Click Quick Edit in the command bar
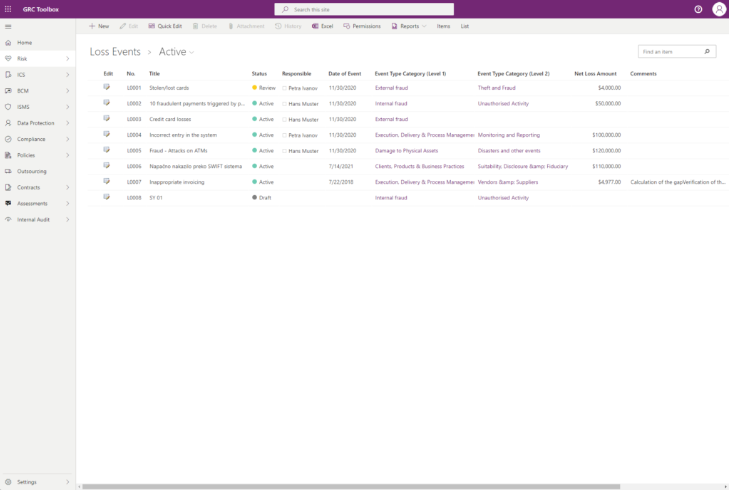This screenshot has width=729, height=490. [x=165, y=26]
